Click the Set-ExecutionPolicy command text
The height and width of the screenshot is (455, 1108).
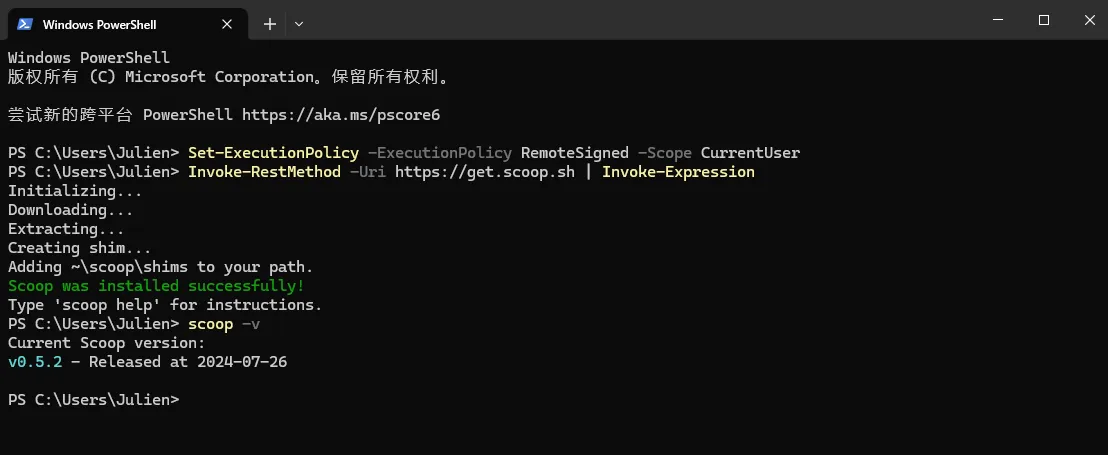(x=273, y=153)
